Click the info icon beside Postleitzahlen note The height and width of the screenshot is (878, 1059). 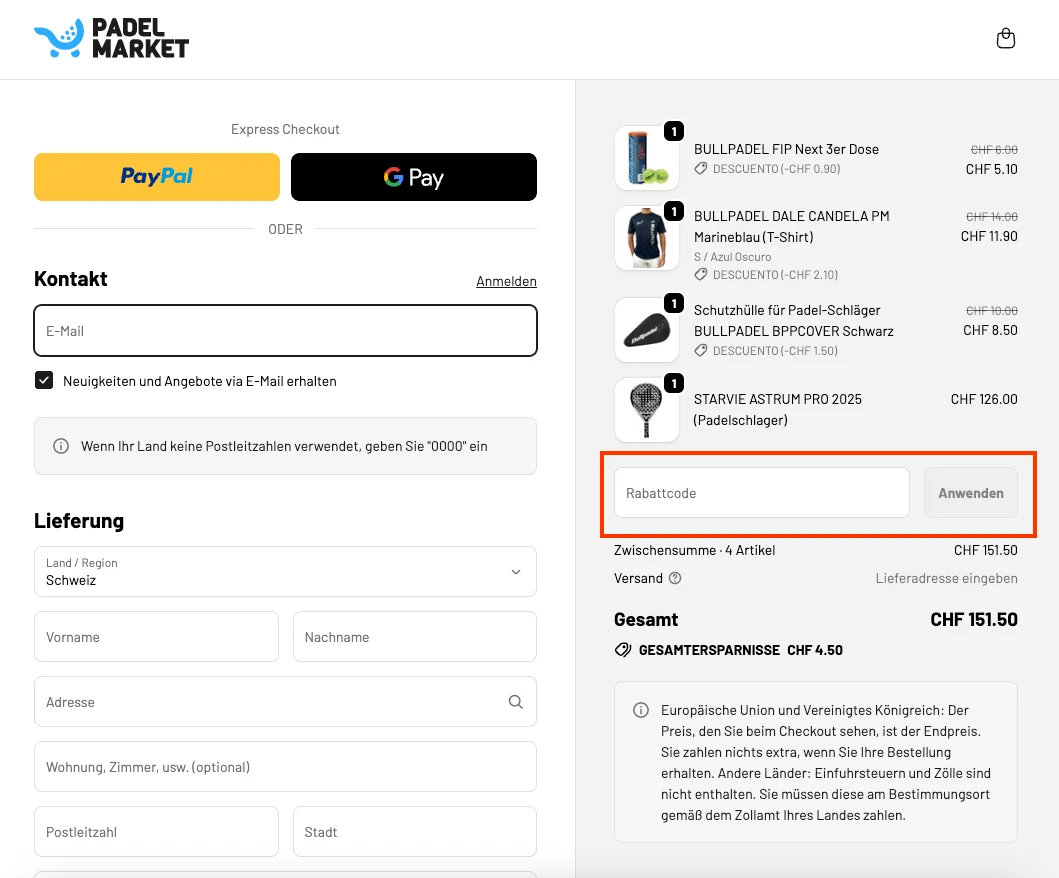pyautogui.click(x=61, y=446)
